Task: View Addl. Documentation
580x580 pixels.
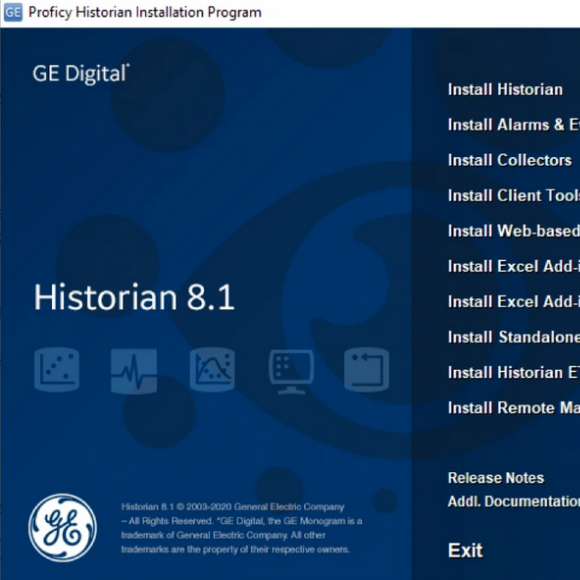Action: [514, 502]
